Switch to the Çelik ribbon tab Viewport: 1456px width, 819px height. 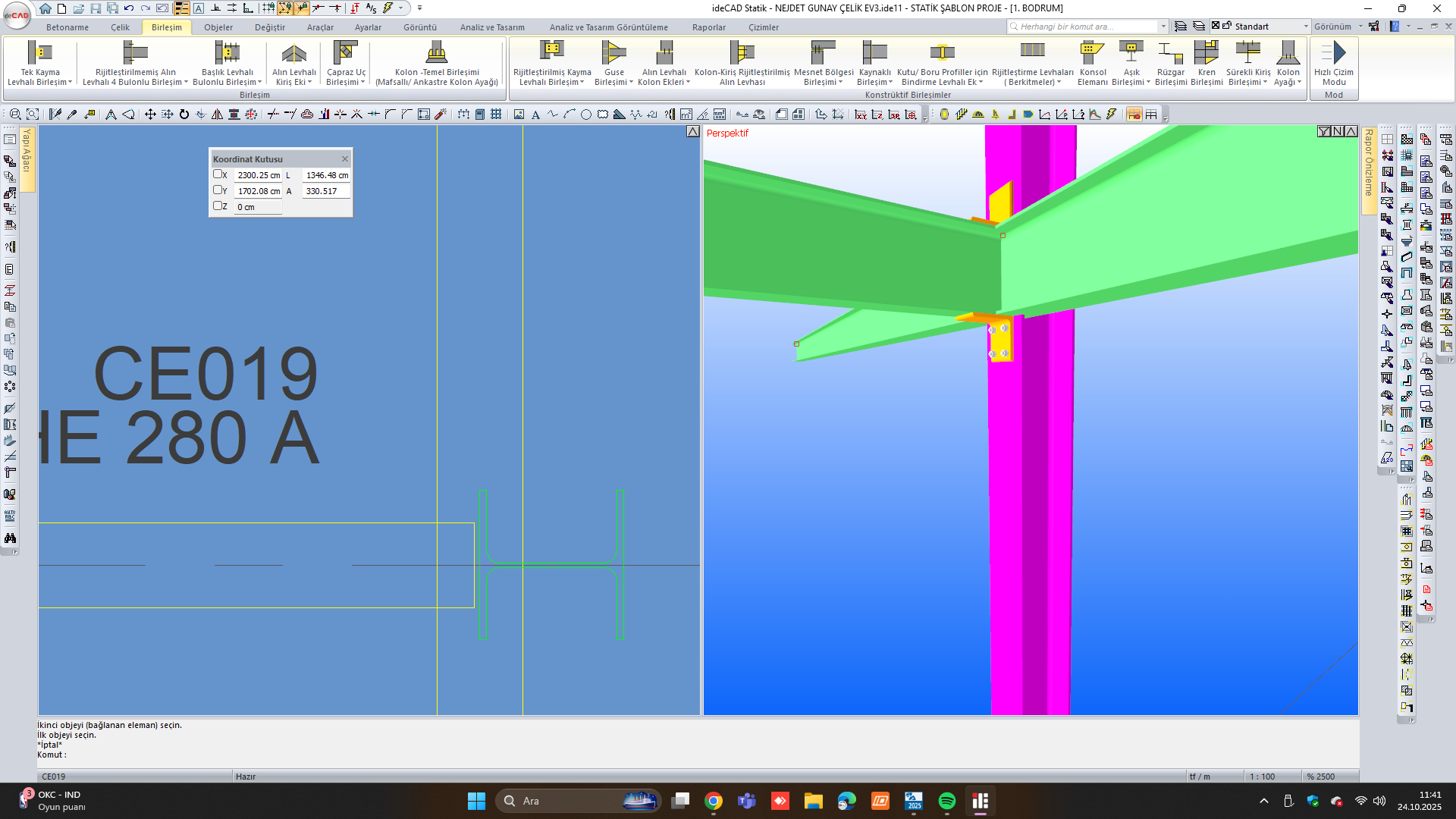[x=120, y=27]
